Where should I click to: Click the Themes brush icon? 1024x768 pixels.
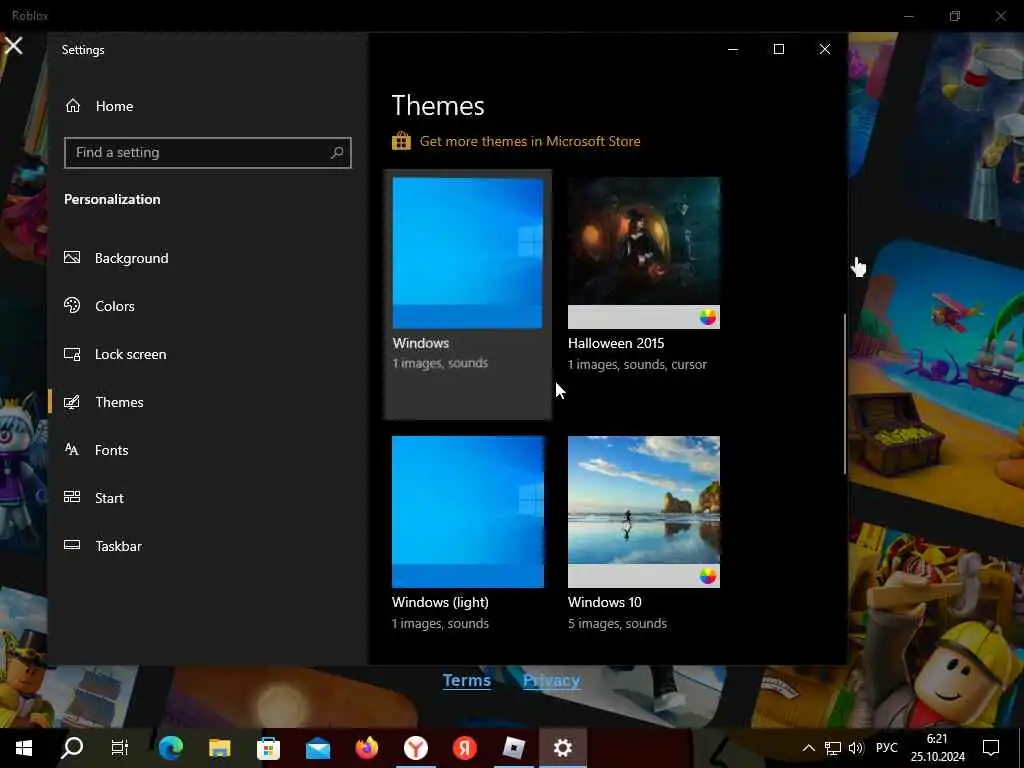72,402
